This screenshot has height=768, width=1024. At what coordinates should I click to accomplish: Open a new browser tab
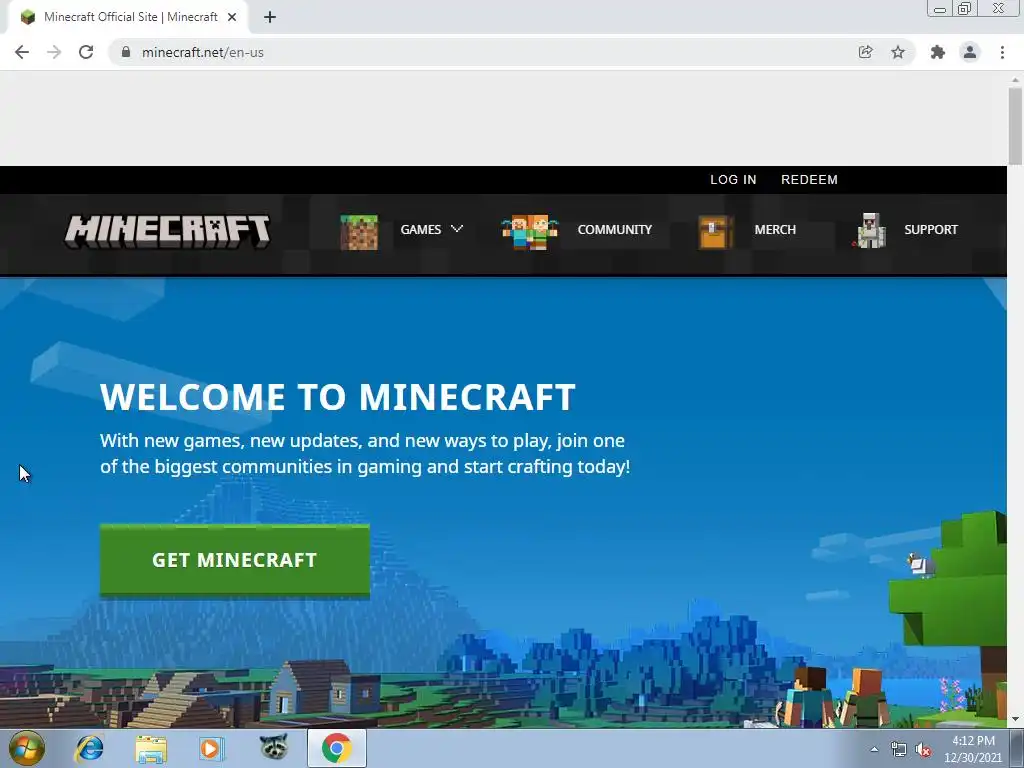tap(270, 17)
